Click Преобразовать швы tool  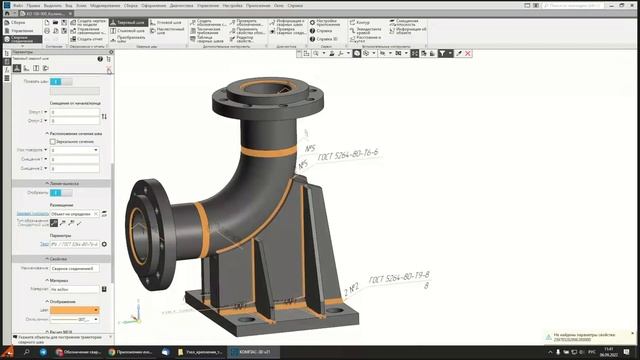[x=128, y=39]
